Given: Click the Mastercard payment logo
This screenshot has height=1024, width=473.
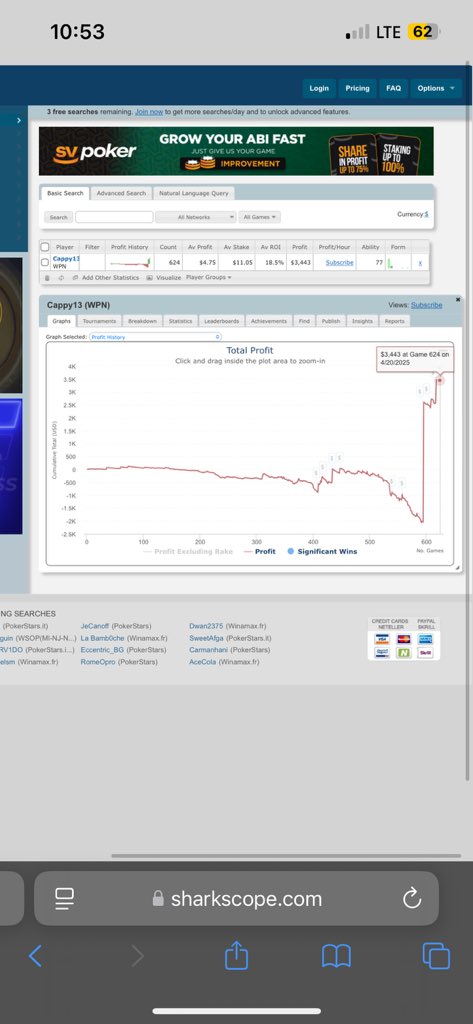Looking at the screenshot, I should coord(404,639).
